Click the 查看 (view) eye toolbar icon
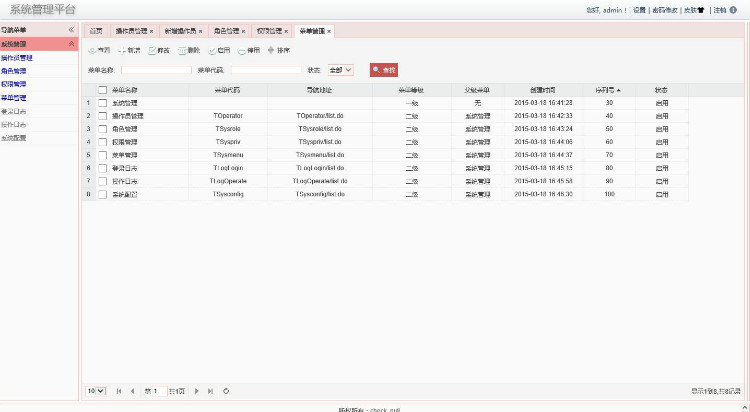The width and height of the screenshot is (750, 412). (92, 50)
